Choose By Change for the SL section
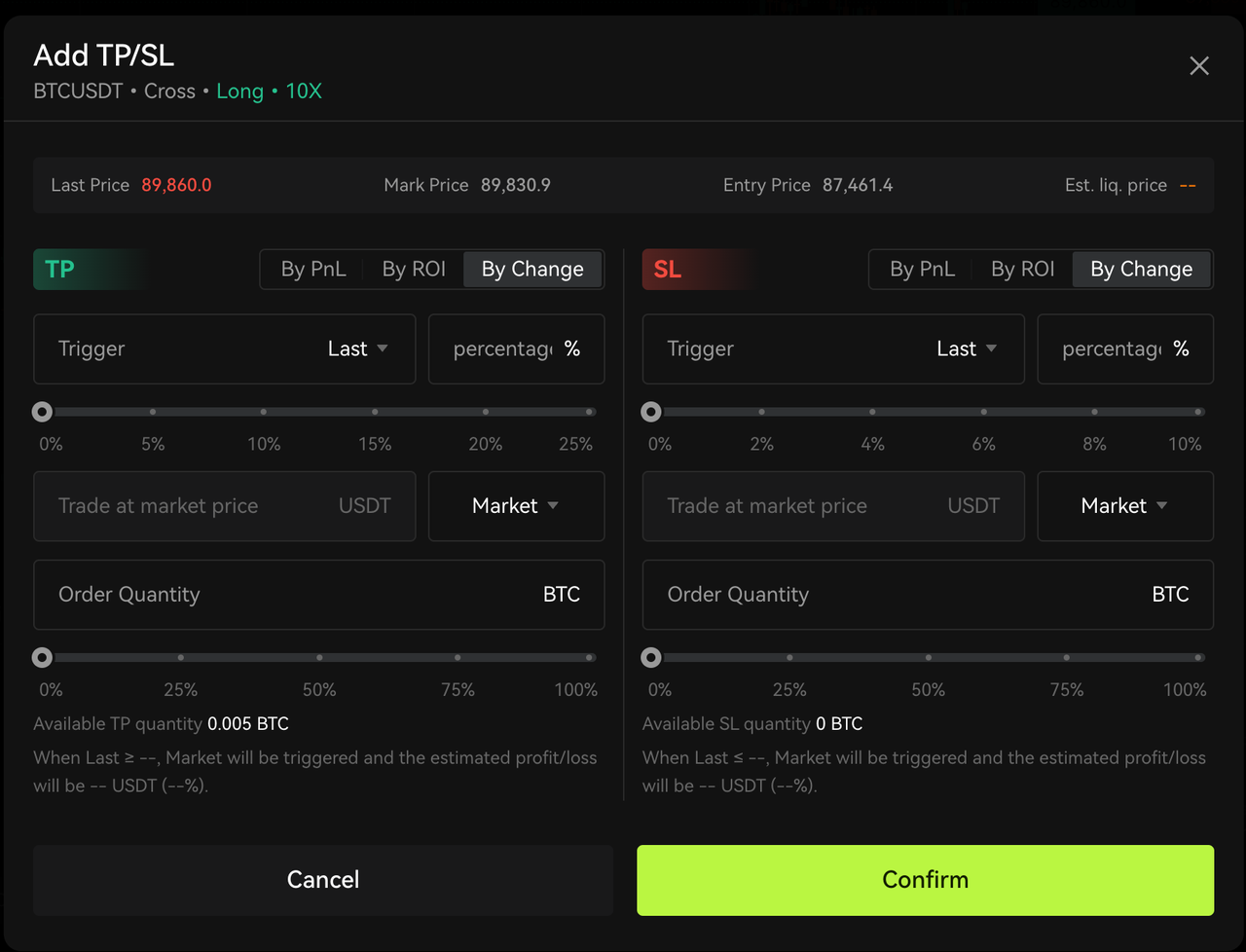The height and width of the screenshot is (952, 1246). click(1141, 270)
